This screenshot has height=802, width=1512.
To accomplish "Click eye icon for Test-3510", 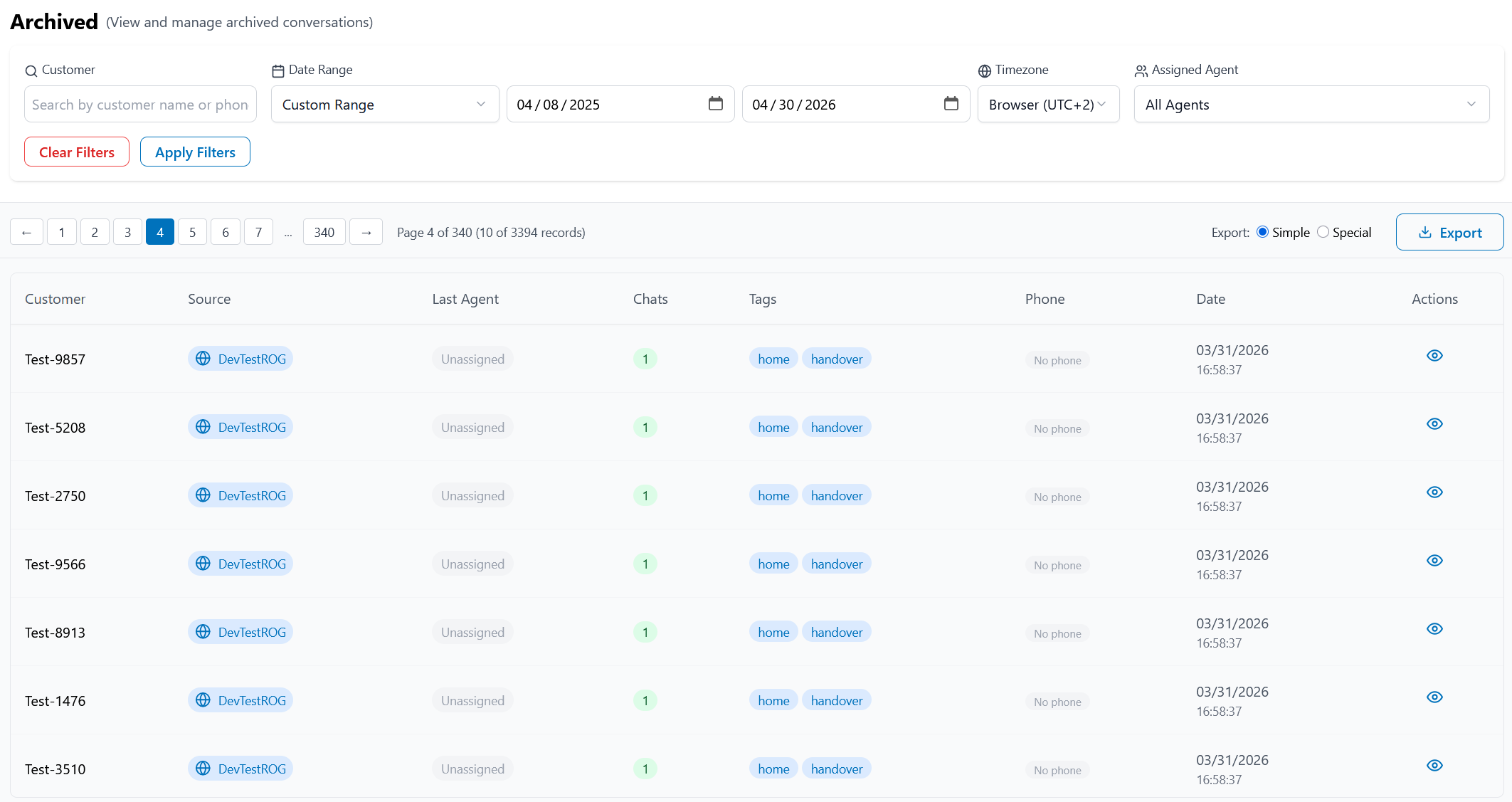I will click(x=1434, y=765).
